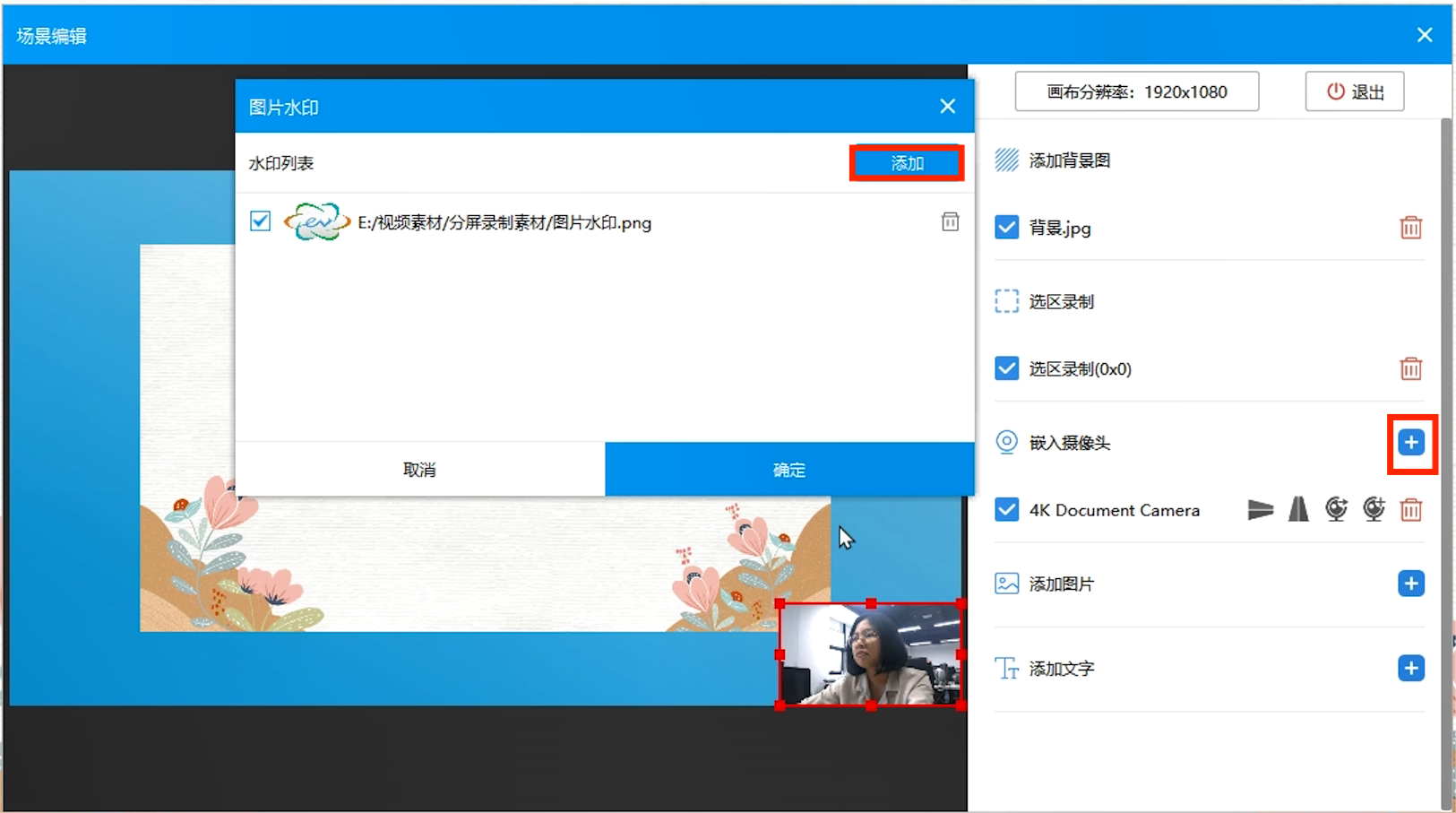Delete 背景.jpg with its trash icon

(1411, 228)
